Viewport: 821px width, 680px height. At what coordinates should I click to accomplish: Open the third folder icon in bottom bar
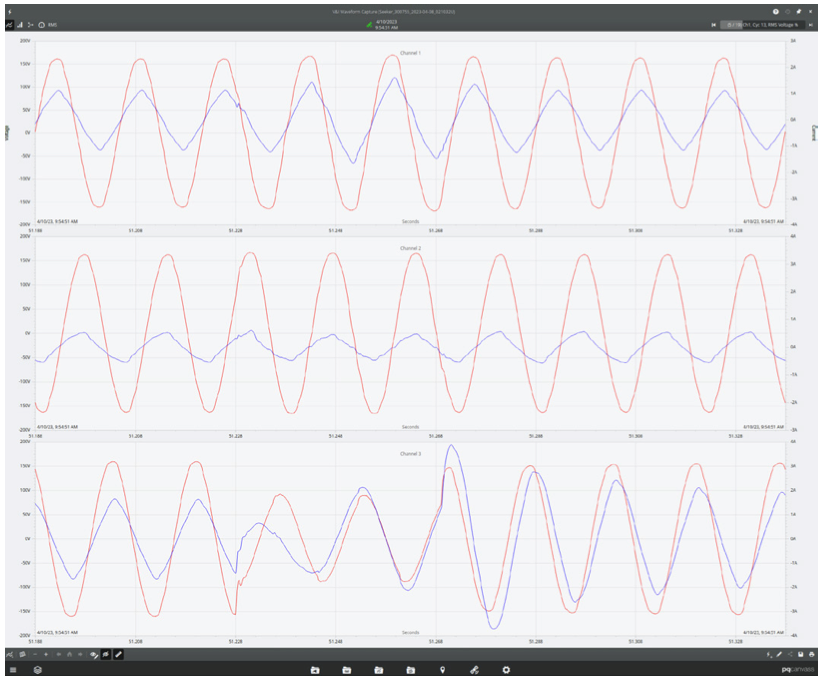(379, 670)
